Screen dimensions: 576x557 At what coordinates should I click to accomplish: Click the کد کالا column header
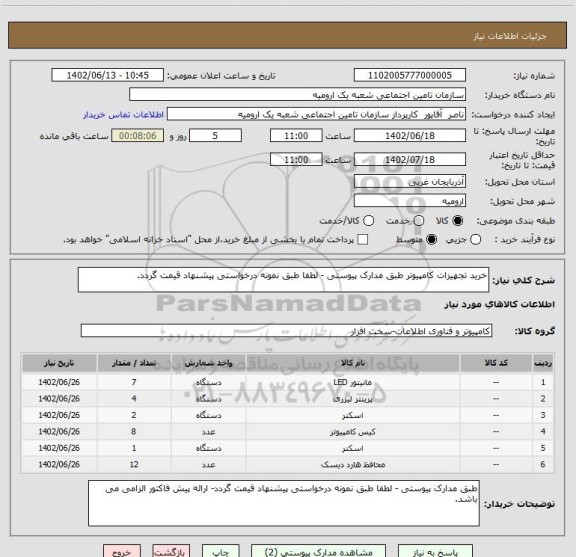[496, 363]
